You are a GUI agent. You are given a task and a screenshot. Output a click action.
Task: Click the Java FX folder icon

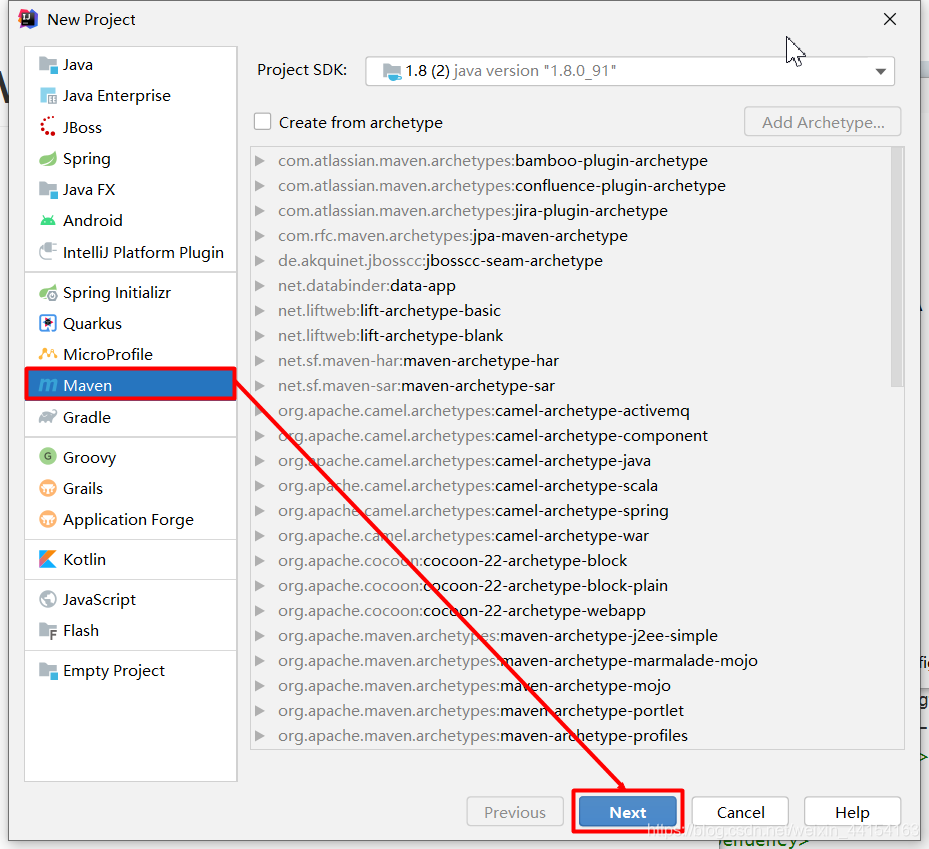[47, 190]
